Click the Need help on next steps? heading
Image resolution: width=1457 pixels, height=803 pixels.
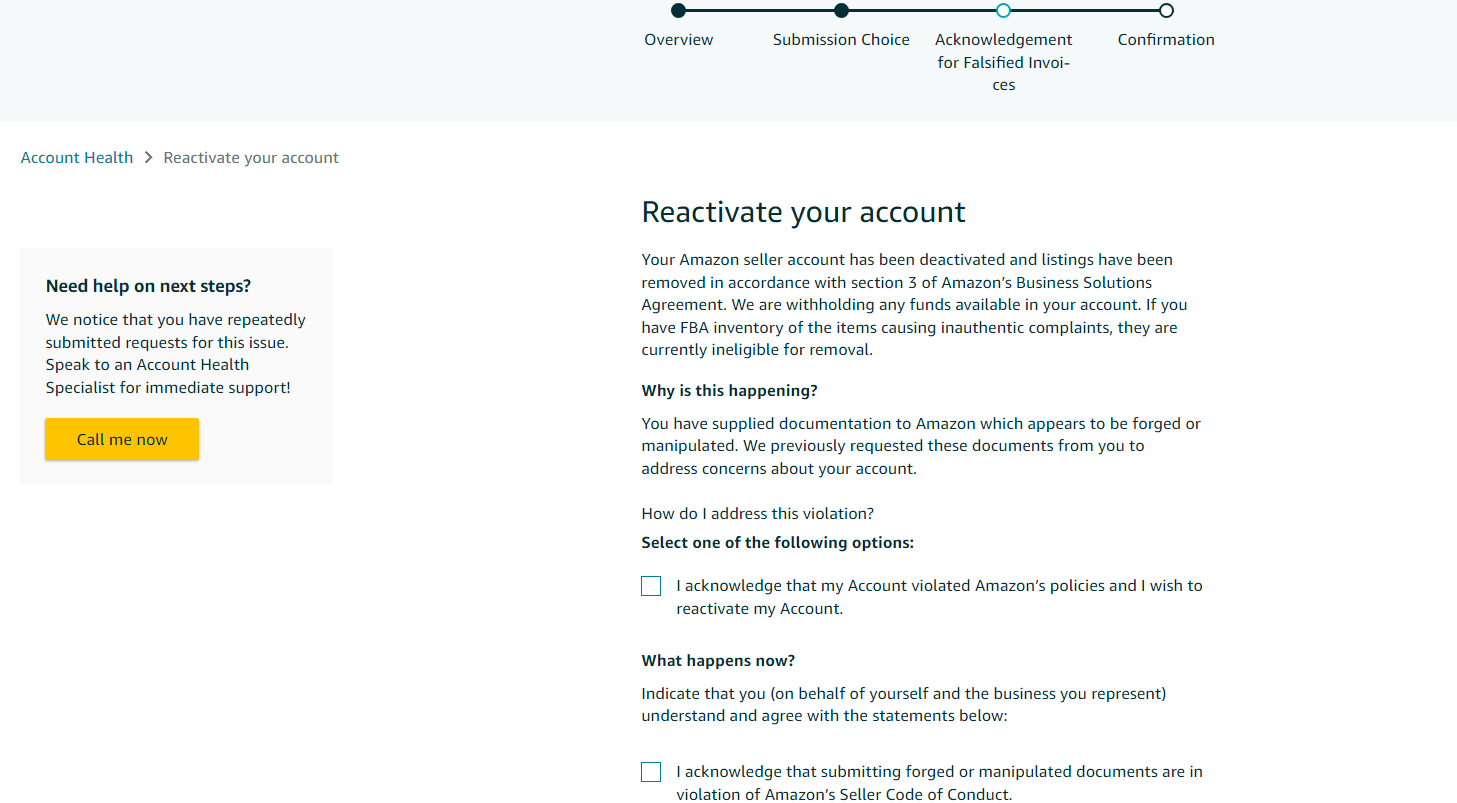(x=148, y=286)
